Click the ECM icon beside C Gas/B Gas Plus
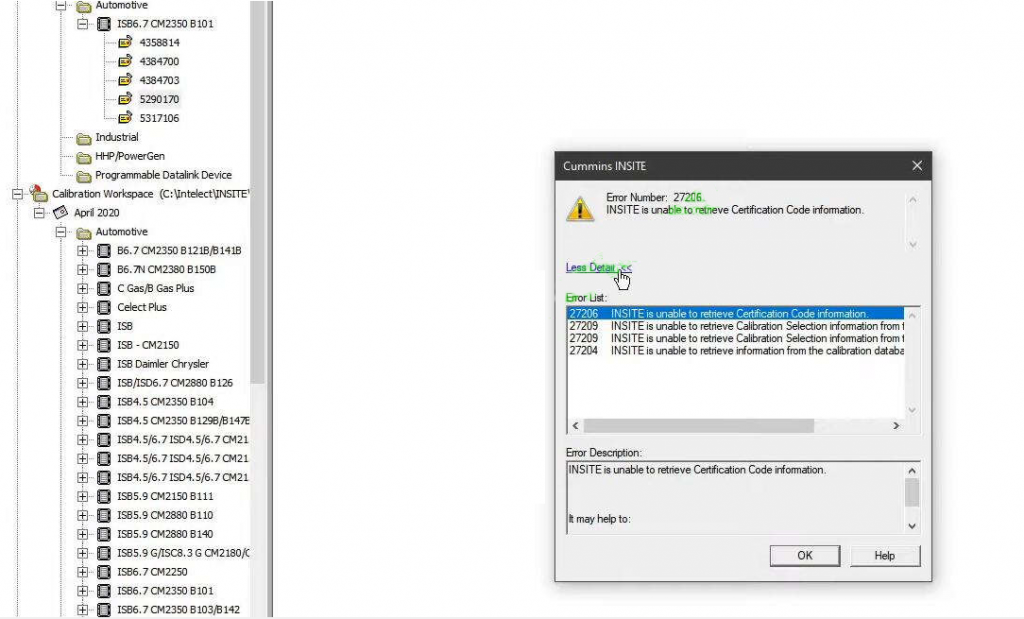Viewport: 1024px width, 619px height. pos(104,288)
